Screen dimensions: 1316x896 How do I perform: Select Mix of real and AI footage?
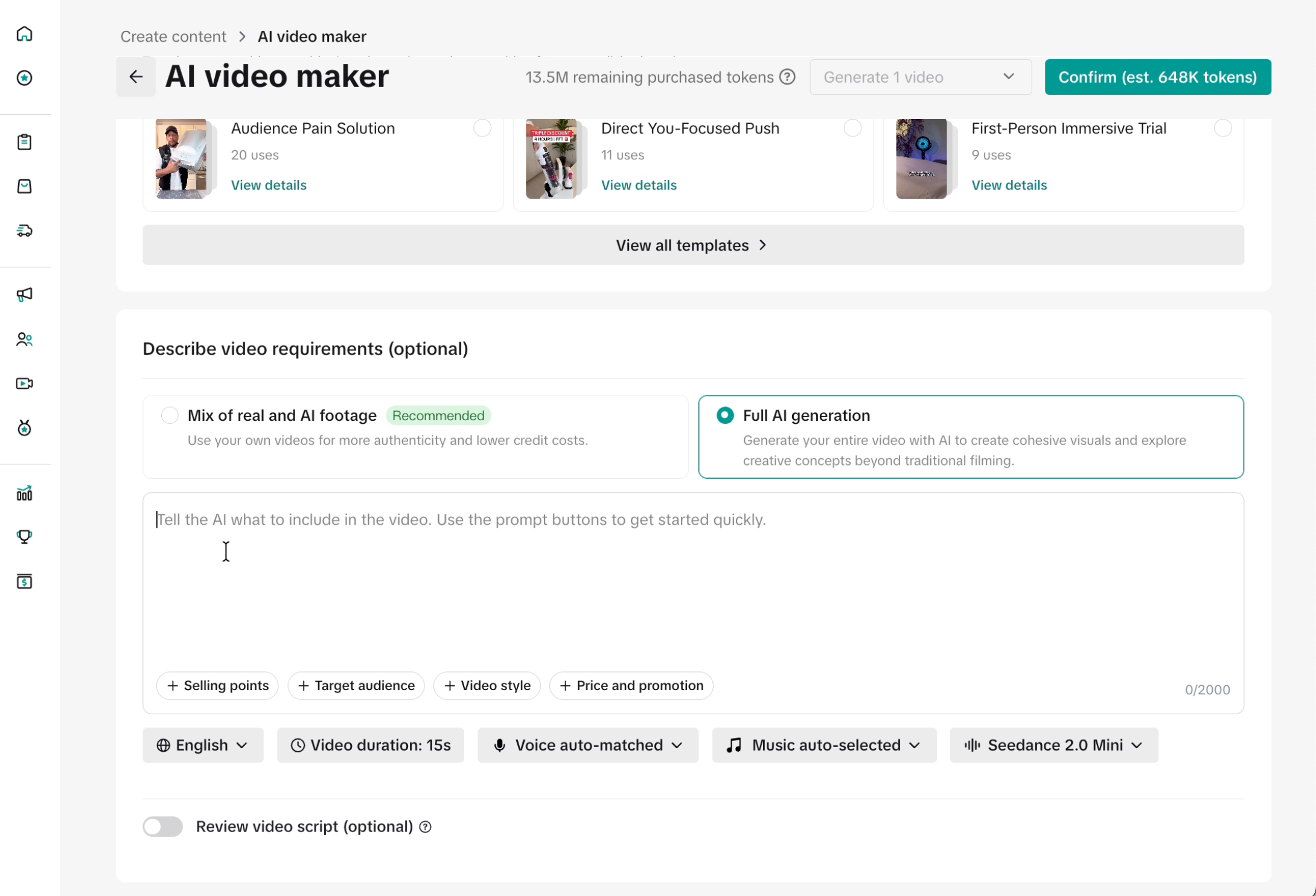170,415
